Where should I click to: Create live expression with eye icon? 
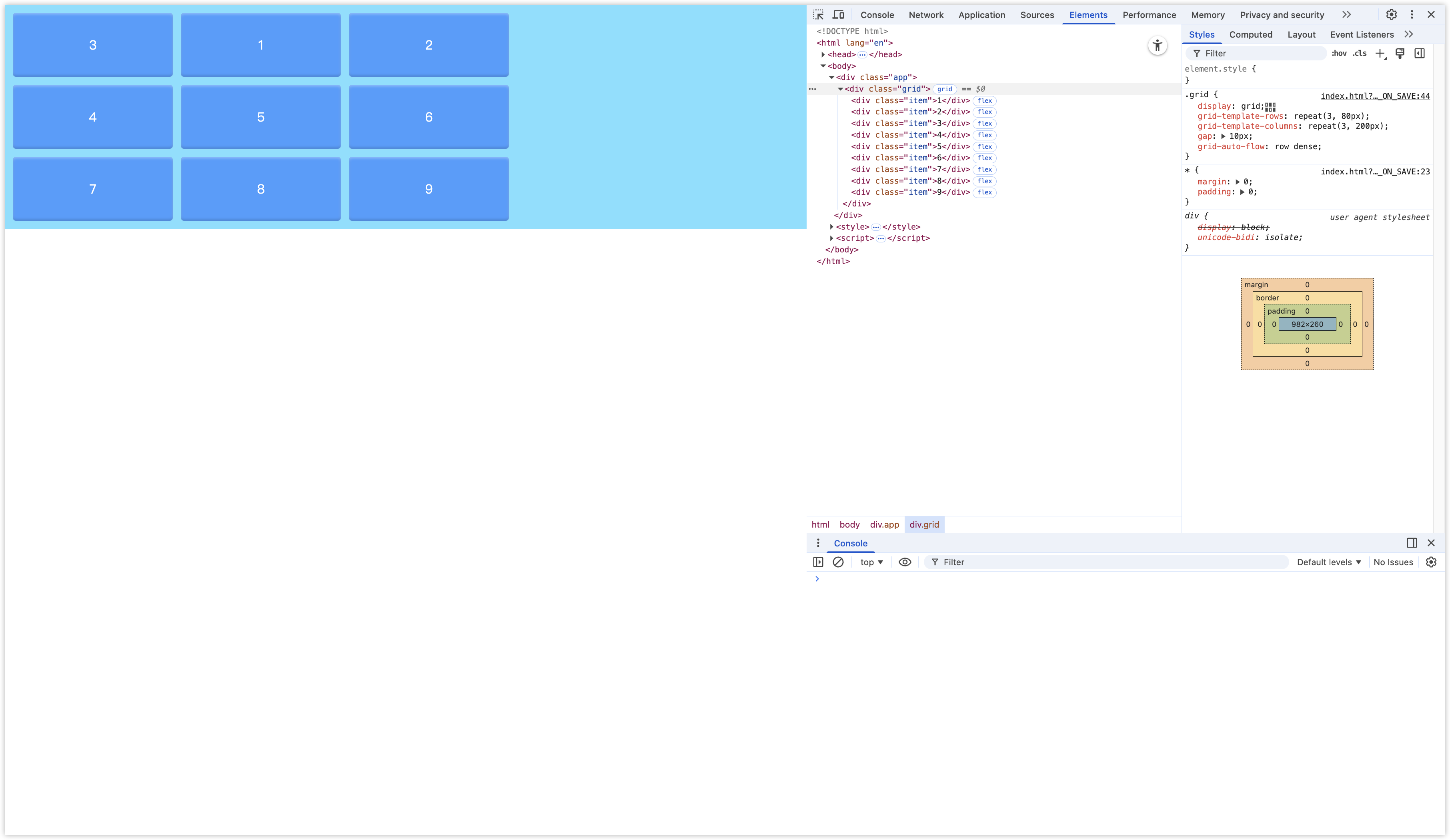[x=905, y=562]
